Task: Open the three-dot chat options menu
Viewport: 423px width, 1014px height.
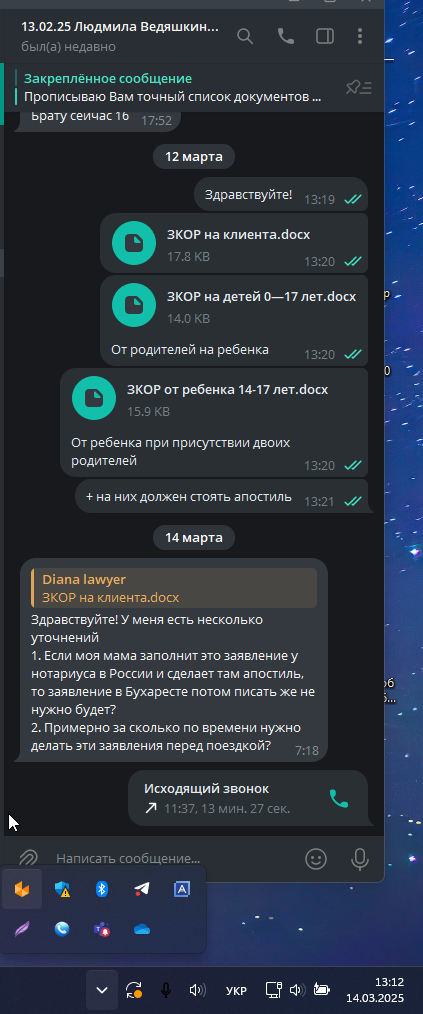Action: coord(360,36)
